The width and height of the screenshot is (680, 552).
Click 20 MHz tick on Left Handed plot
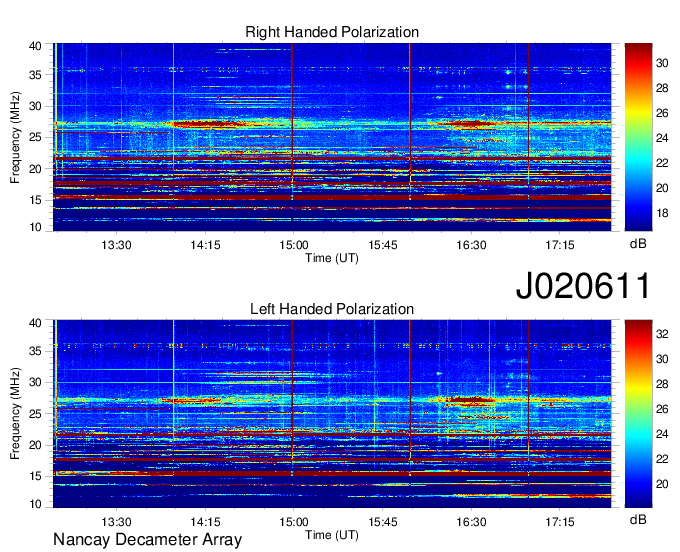tap(35, 445)
